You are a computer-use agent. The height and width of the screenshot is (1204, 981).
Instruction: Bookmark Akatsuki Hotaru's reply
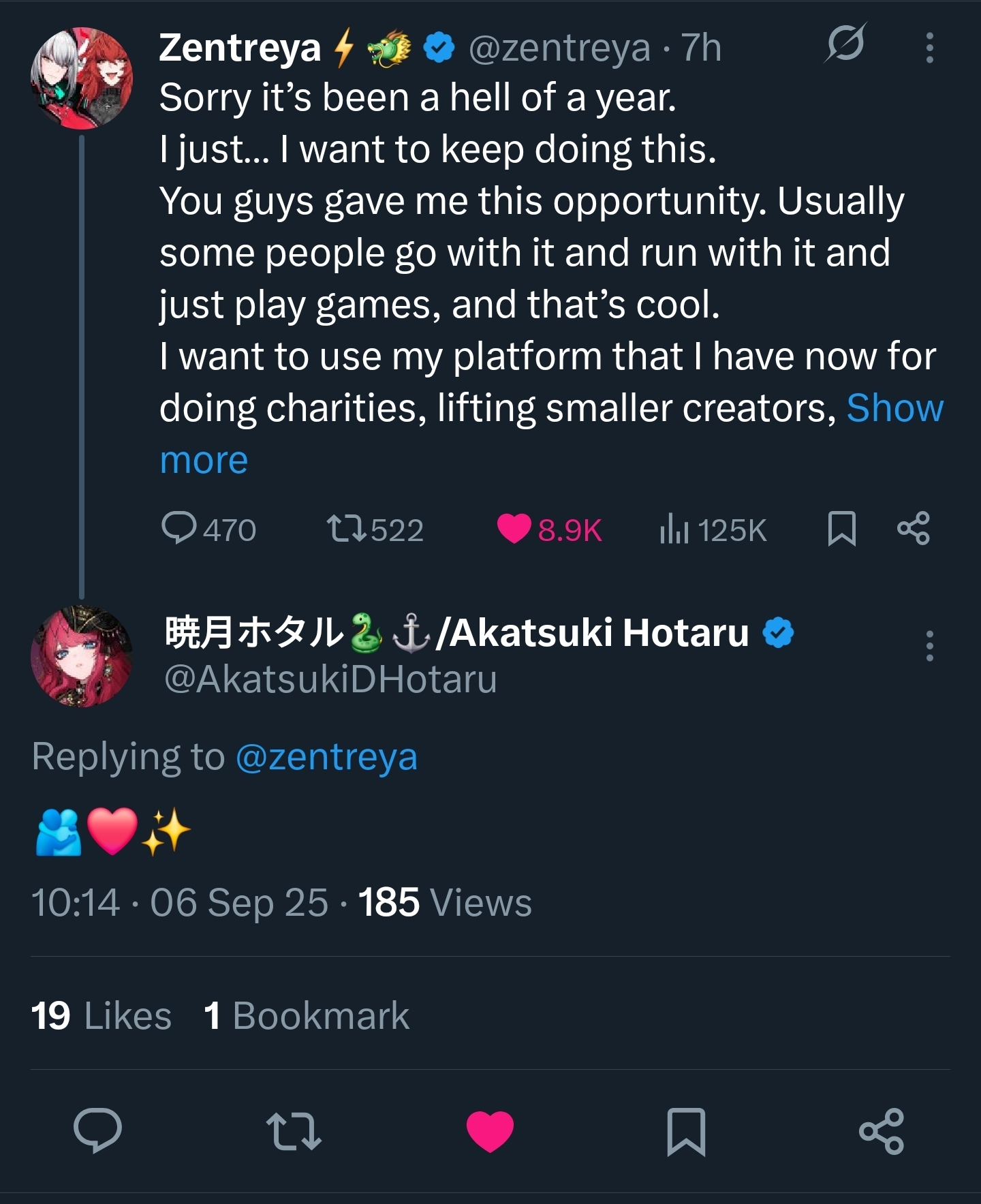coord(686,1132)
